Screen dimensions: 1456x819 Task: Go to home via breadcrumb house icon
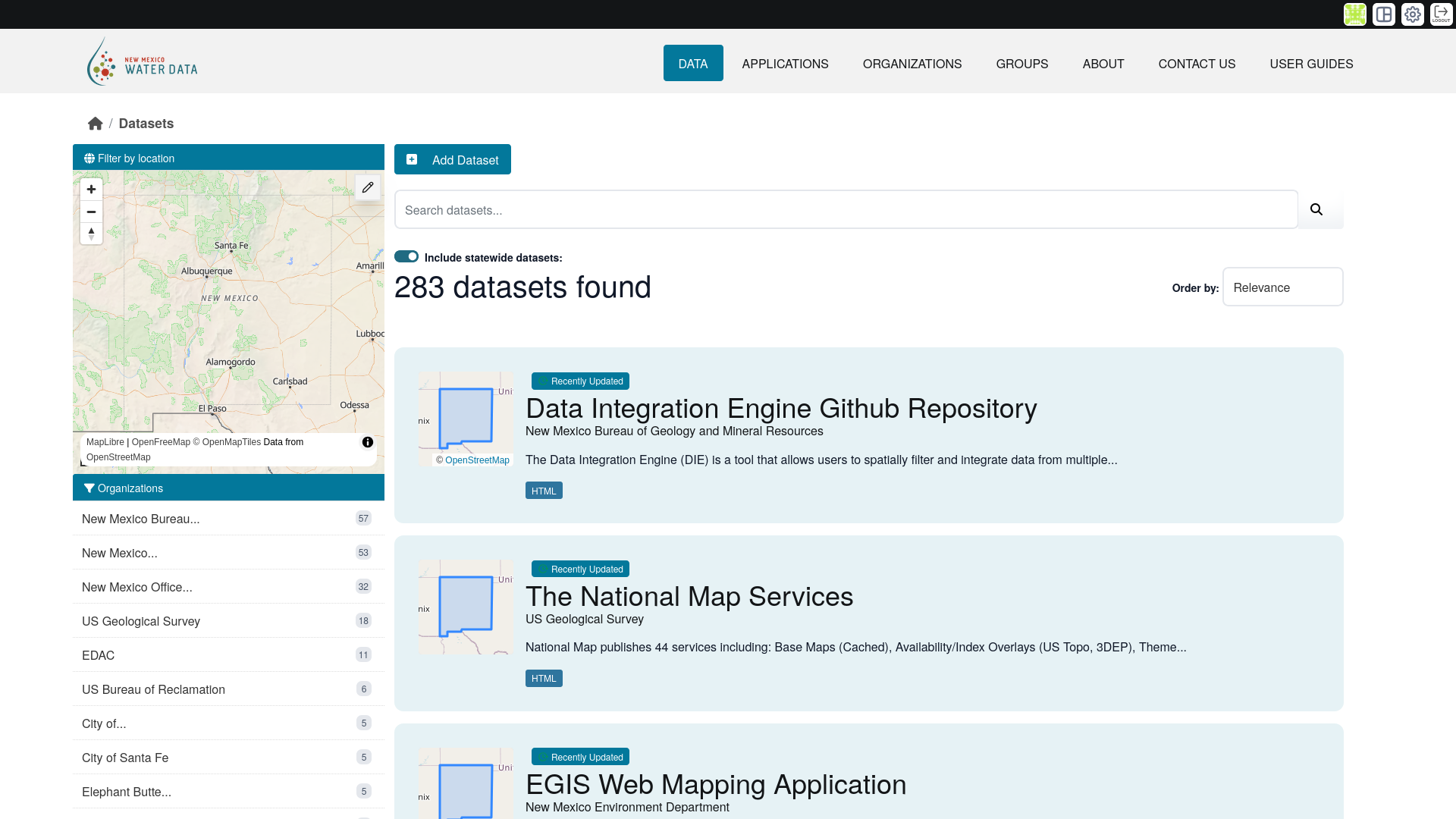[x=95, y=124]
